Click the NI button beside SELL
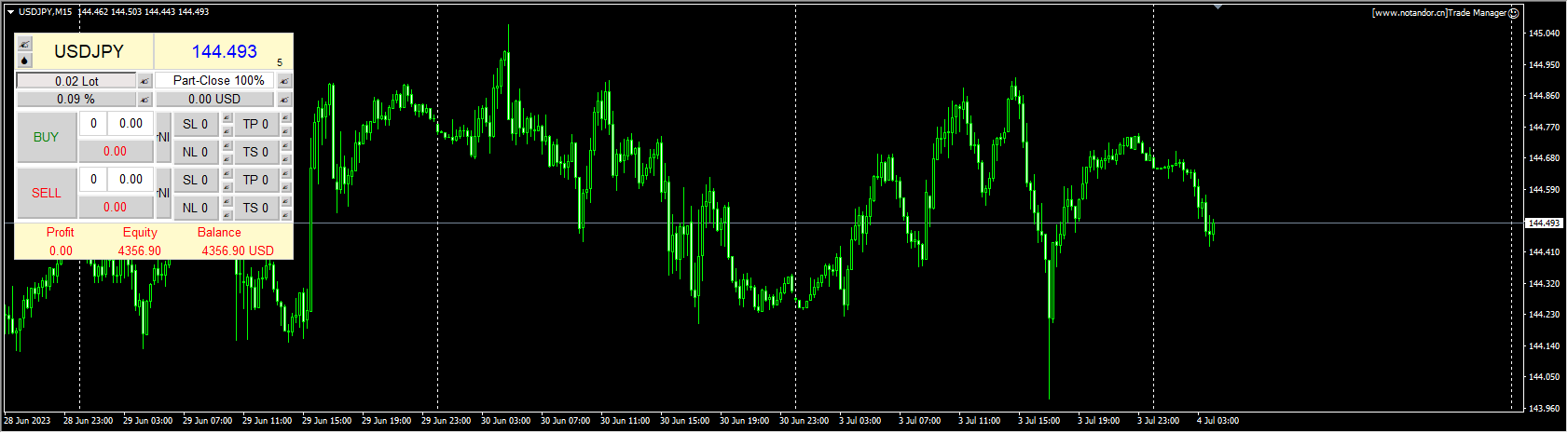1568x433 pixels. coord(163,193)
